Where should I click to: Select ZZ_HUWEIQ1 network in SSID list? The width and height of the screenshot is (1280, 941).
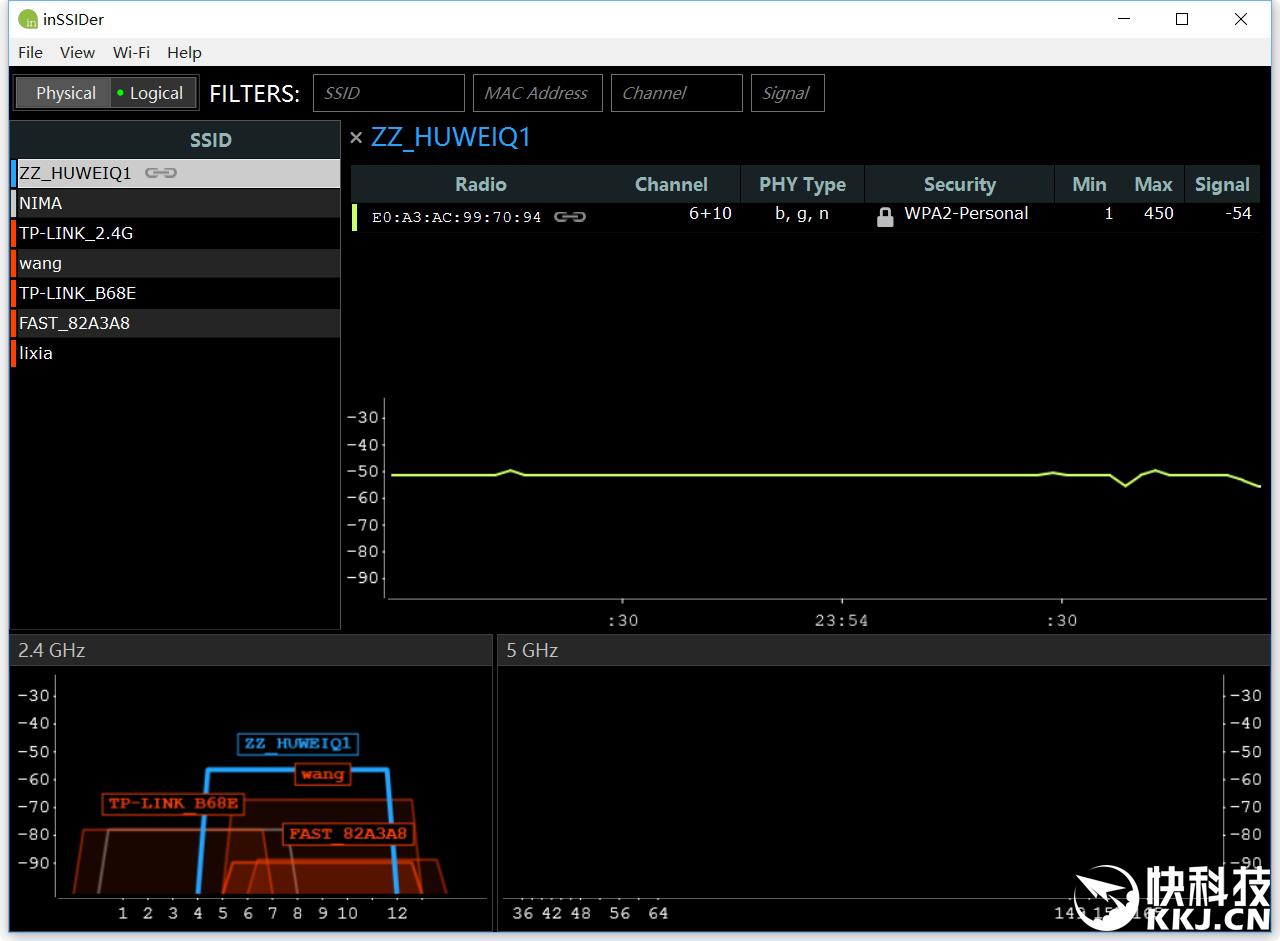[178, 173]
